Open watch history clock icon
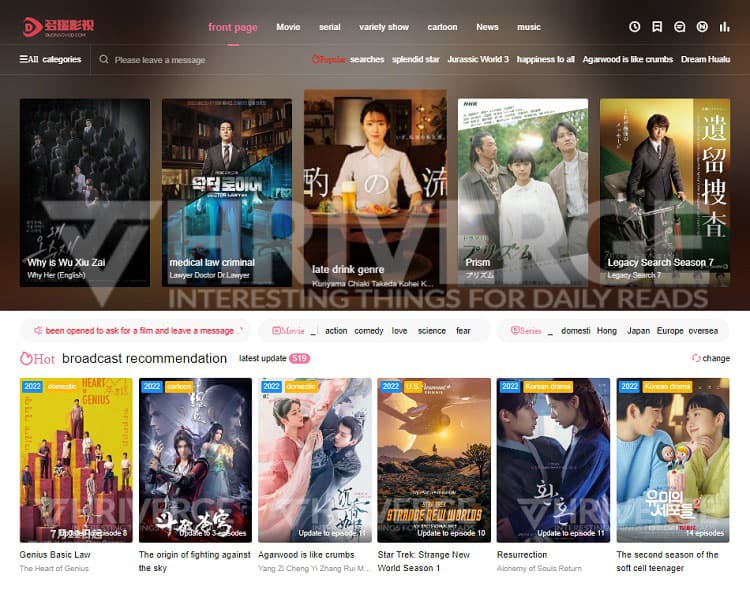The height and width of the screenshot is (590, 750). point(635,27)
